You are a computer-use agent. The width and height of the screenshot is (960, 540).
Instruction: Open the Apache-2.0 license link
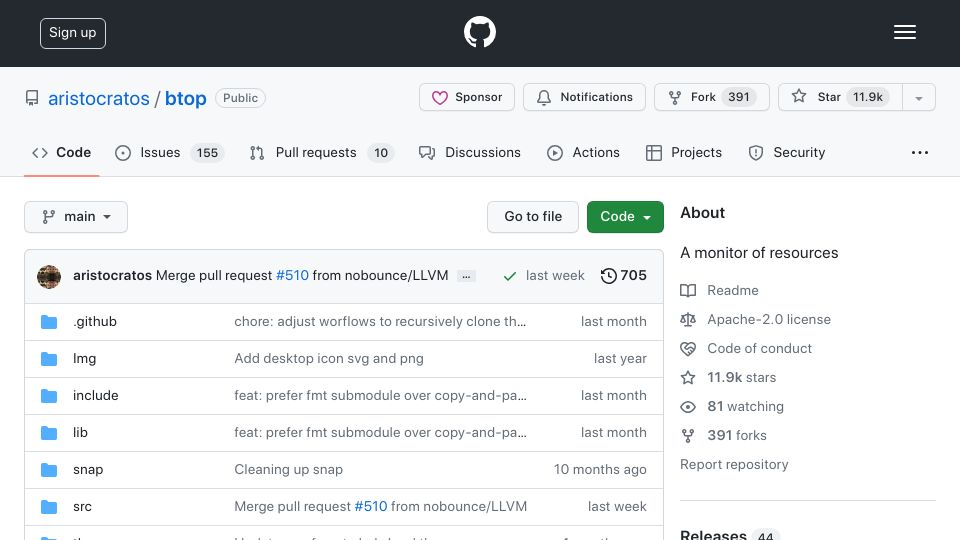[x=769, y=320]
